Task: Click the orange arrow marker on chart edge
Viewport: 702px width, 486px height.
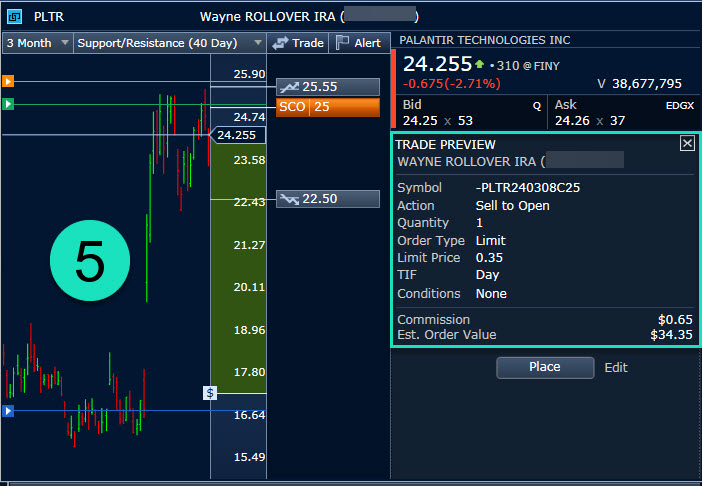Action: coord(8,82)
